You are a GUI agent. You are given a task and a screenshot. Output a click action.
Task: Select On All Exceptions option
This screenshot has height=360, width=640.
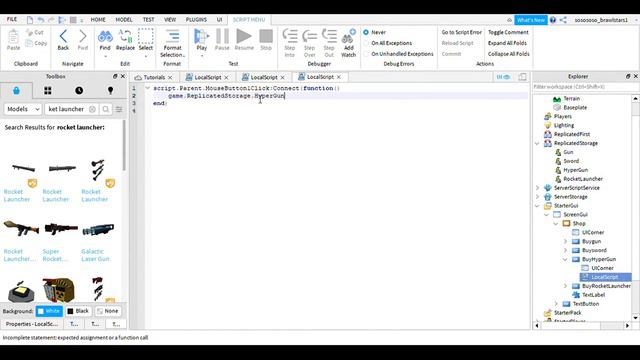(366, 43)
